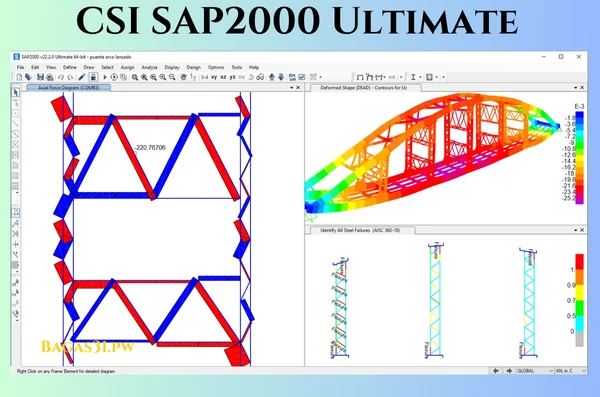The height and width of the screenshot is (397, 600).
Task: Click the blue square Concrete Design icon
Action: (430, 77)
